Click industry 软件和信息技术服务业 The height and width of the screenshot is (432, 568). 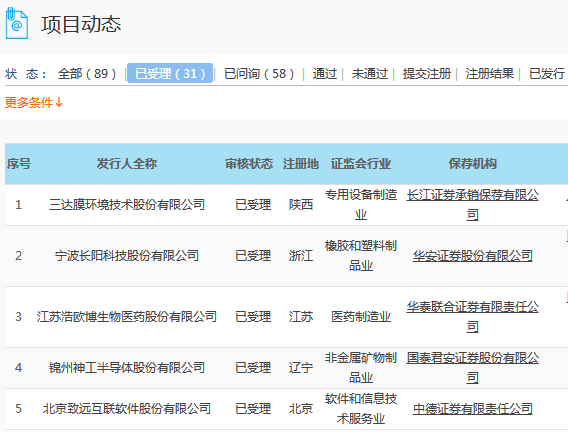(361, 409)
